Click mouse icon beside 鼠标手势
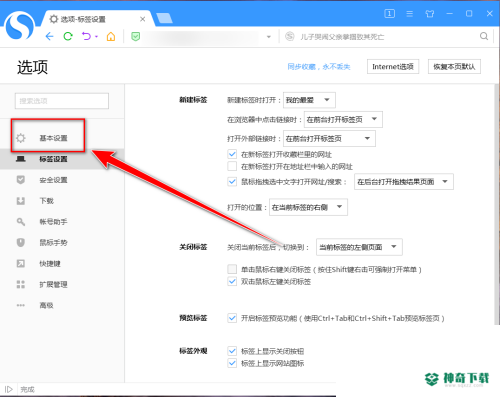Image resolution: width=500 pixels, height=397 pixels. click(x=21, y=242)
